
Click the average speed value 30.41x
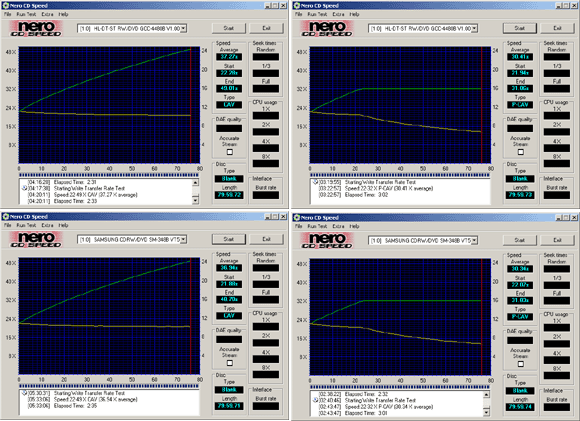tap(520, 57)
